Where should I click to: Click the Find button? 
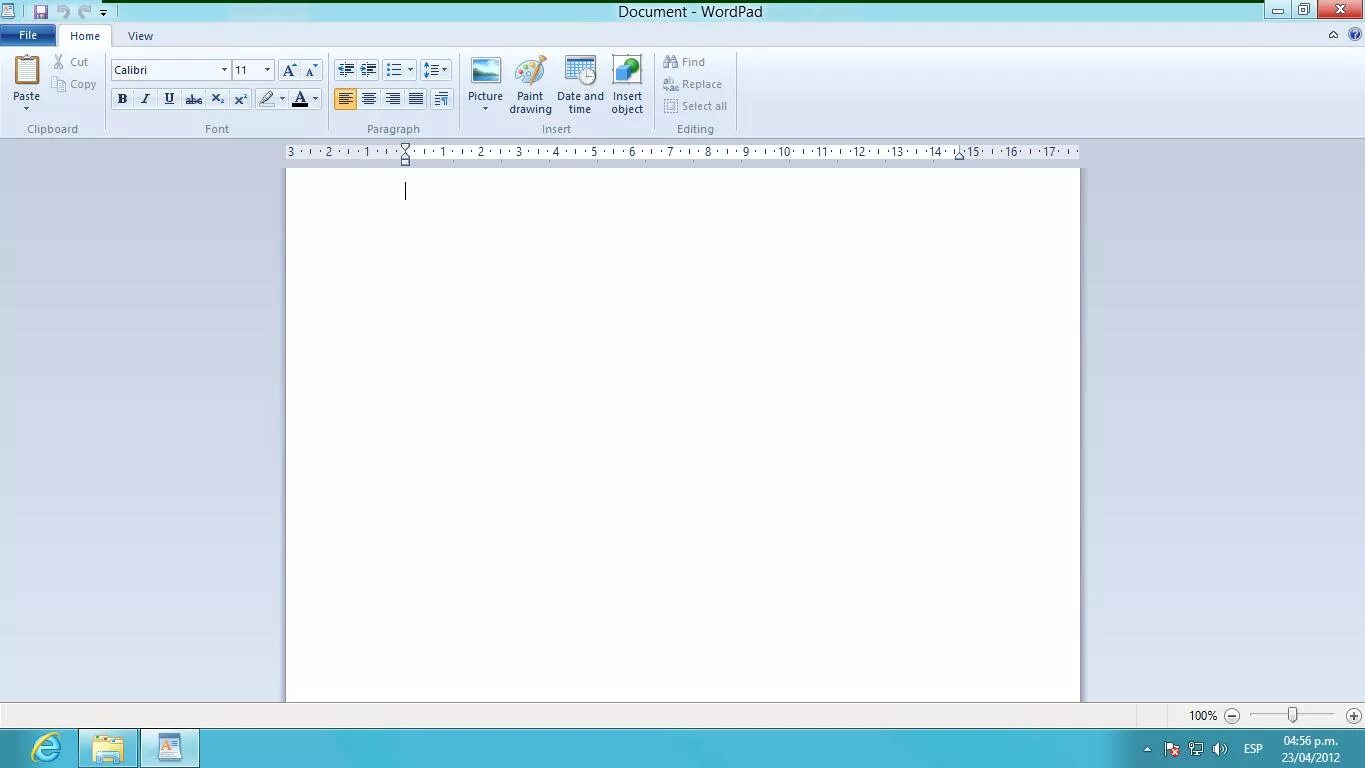(x=685, y=62)
